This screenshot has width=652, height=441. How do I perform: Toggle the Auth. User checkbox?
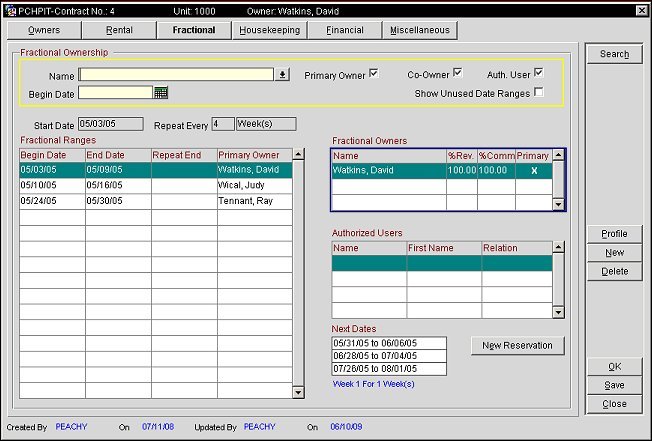pos(540,73)
